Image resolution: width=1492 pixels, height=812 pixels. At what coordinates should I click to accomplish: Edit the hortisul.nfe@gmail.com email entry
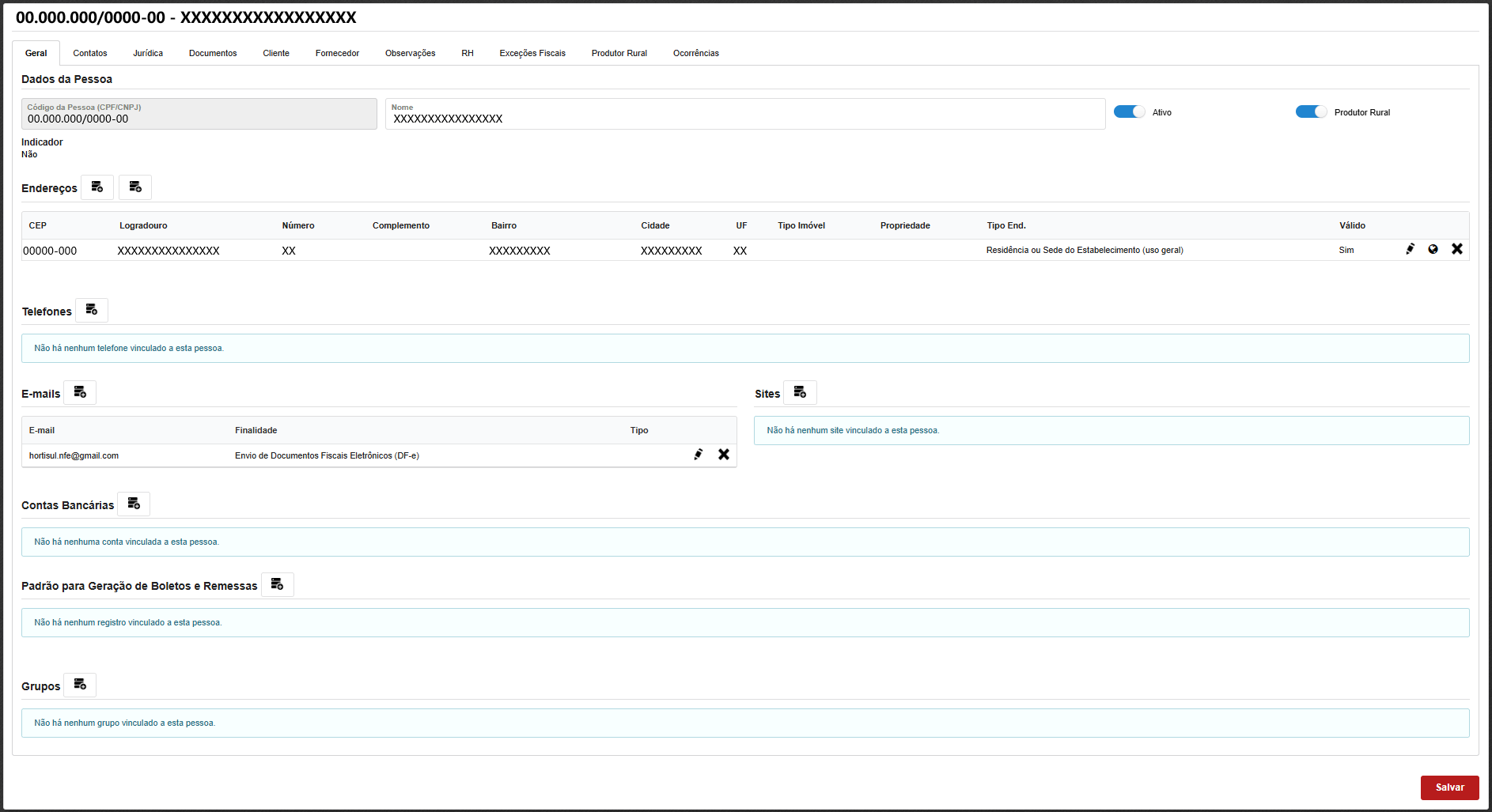699,455
